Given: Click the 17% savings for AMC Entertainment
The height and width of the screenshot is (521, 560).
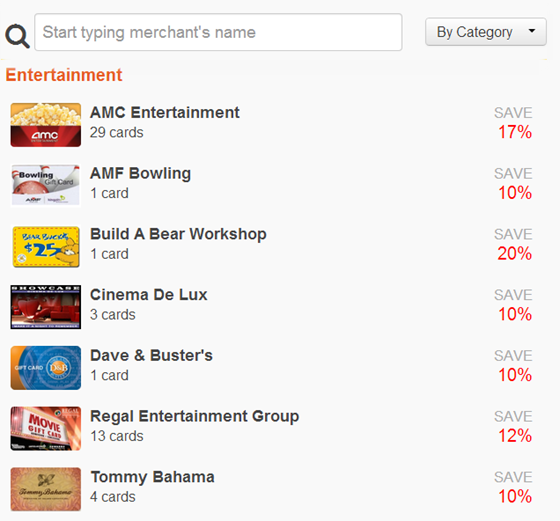Looking at the screenshot, I should 515,132.
